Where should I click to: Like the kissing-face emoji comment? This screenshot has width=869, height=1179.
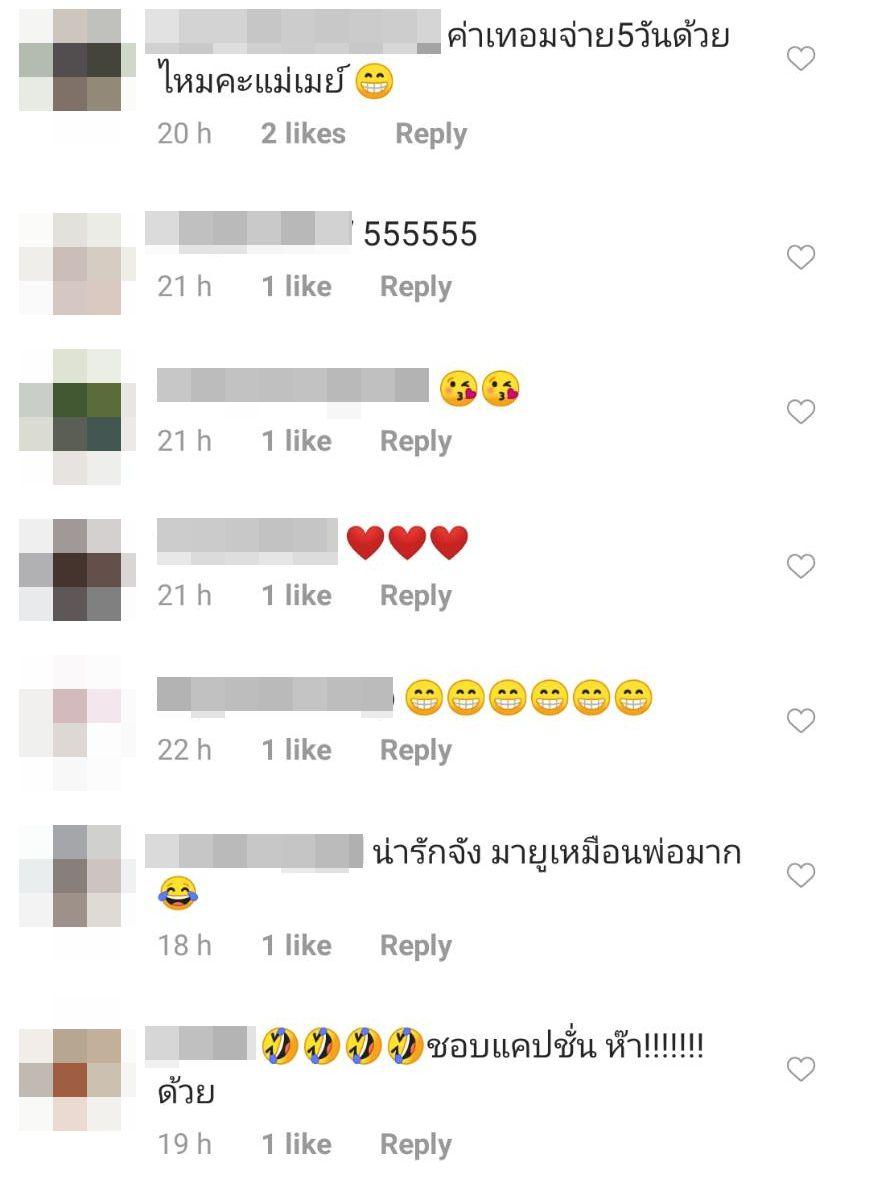click(801, 411)
